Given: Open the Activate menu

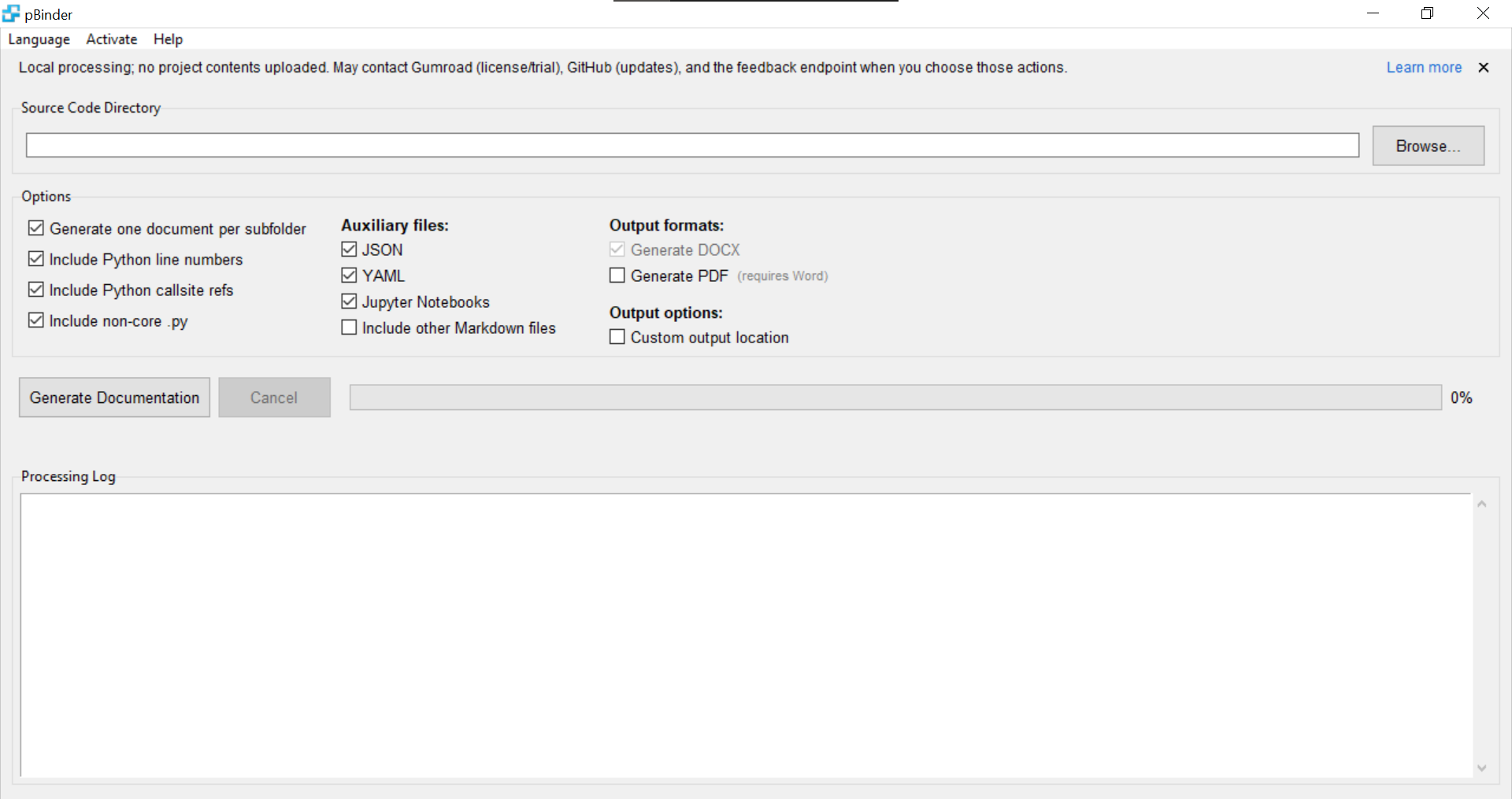Looking at the screenshot, I should (111, 39).
